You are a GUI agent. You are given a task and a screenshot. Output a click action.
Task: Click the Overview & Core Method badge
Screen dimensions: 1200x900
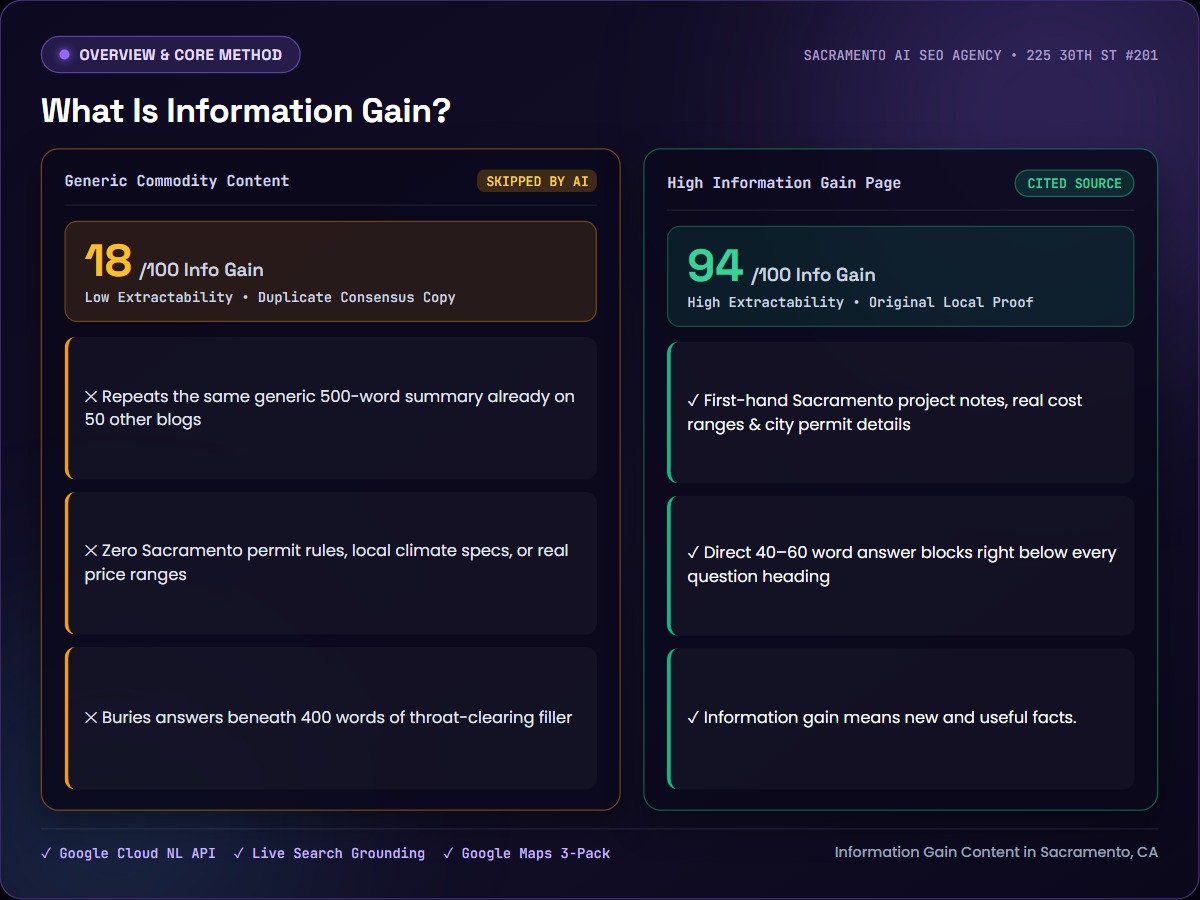[170, 55]
